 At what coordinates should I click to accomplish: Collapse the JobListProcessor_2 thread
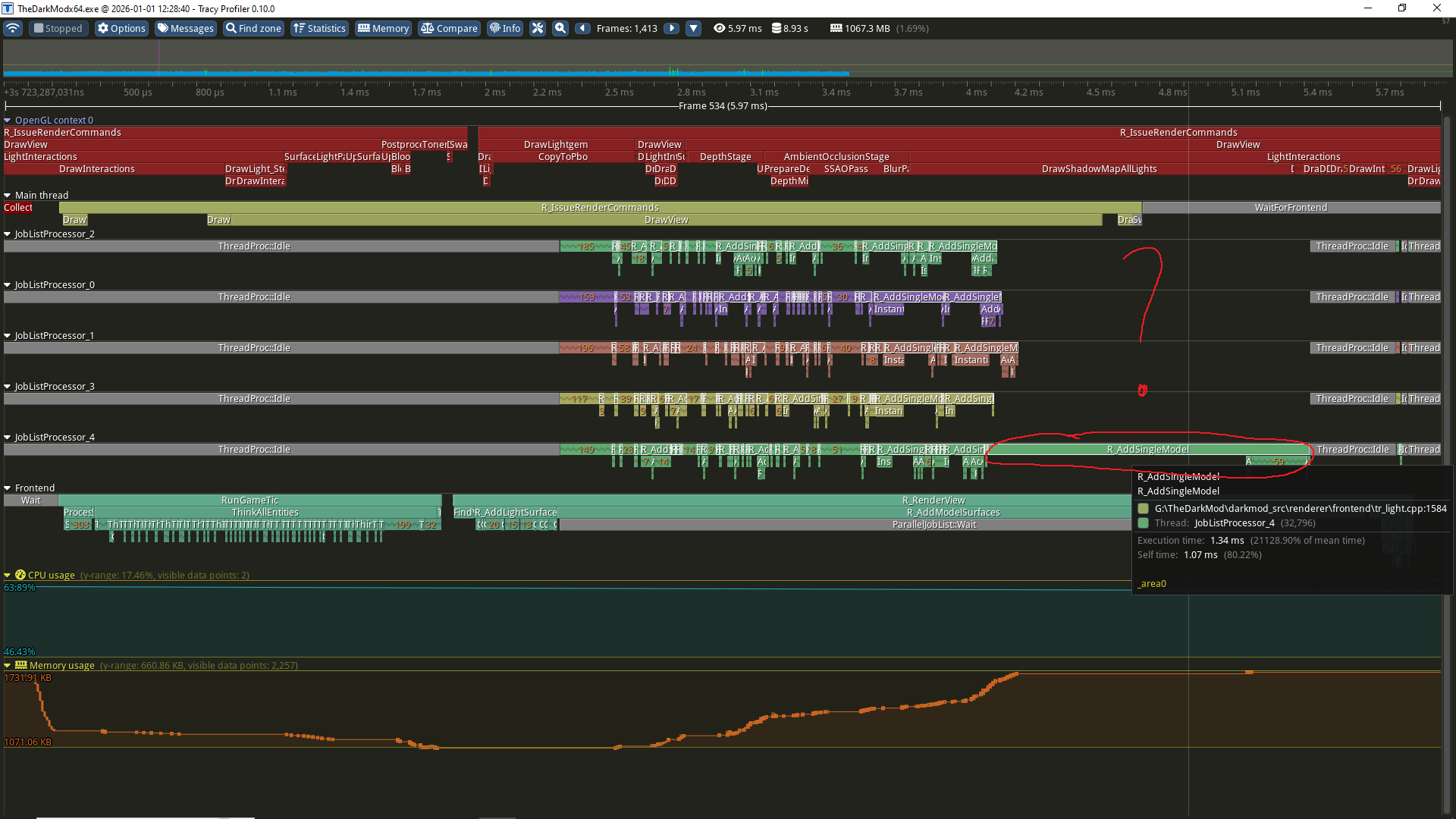[x=8, y=234]
